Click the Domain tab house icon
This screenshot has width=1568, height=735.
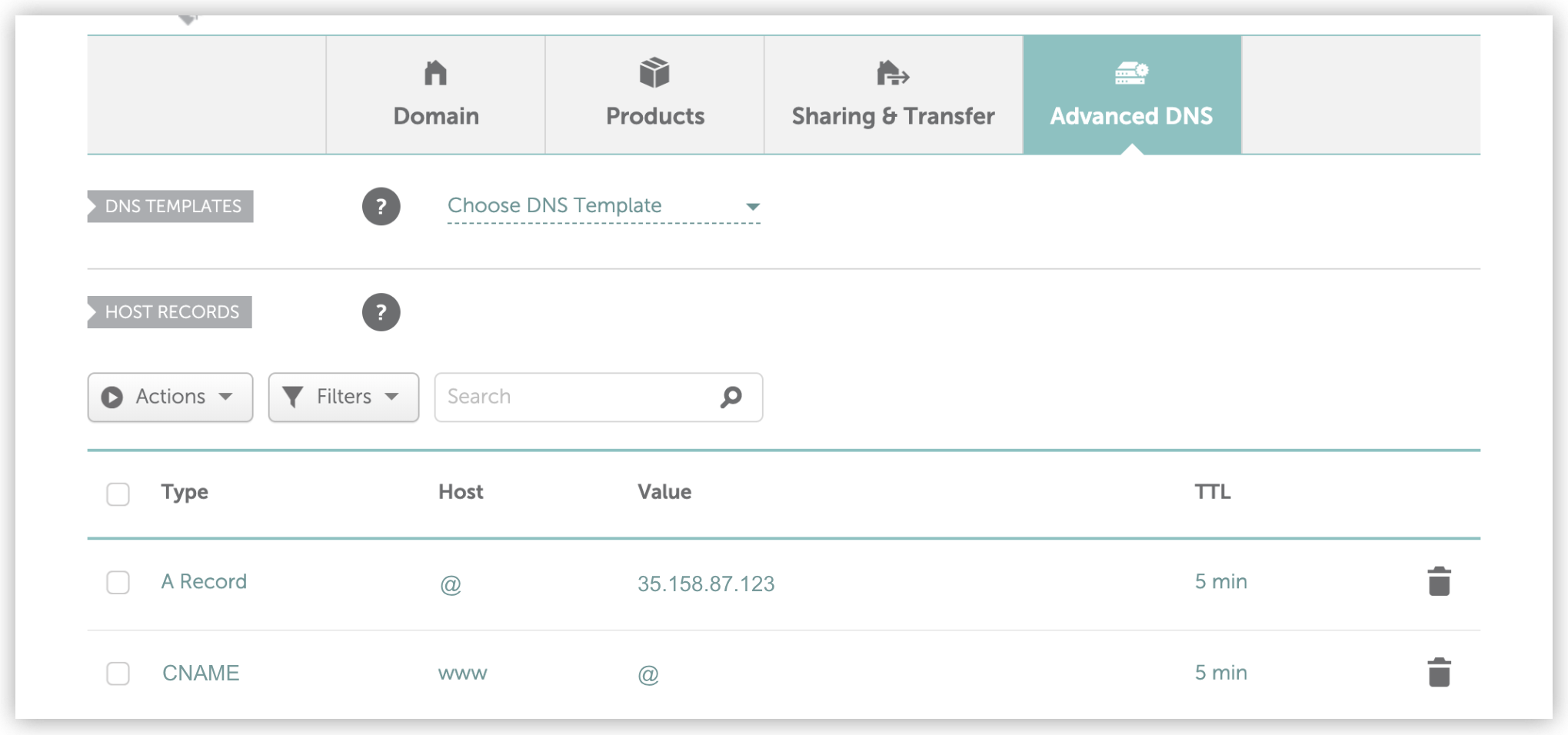tap(435, 72)
